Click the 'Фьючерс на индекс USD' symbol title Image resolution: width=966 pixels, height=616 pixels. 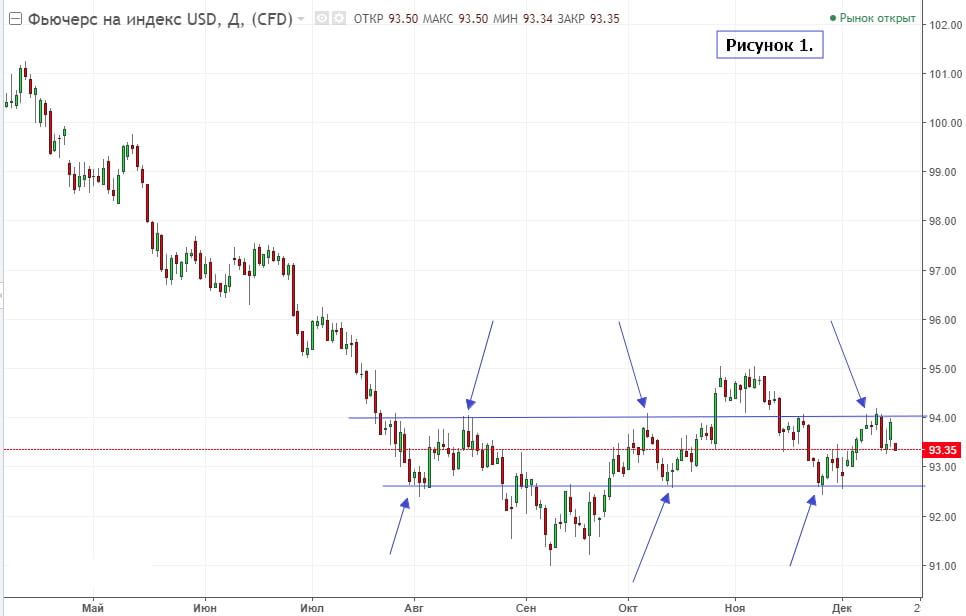(x=112, y=19)
